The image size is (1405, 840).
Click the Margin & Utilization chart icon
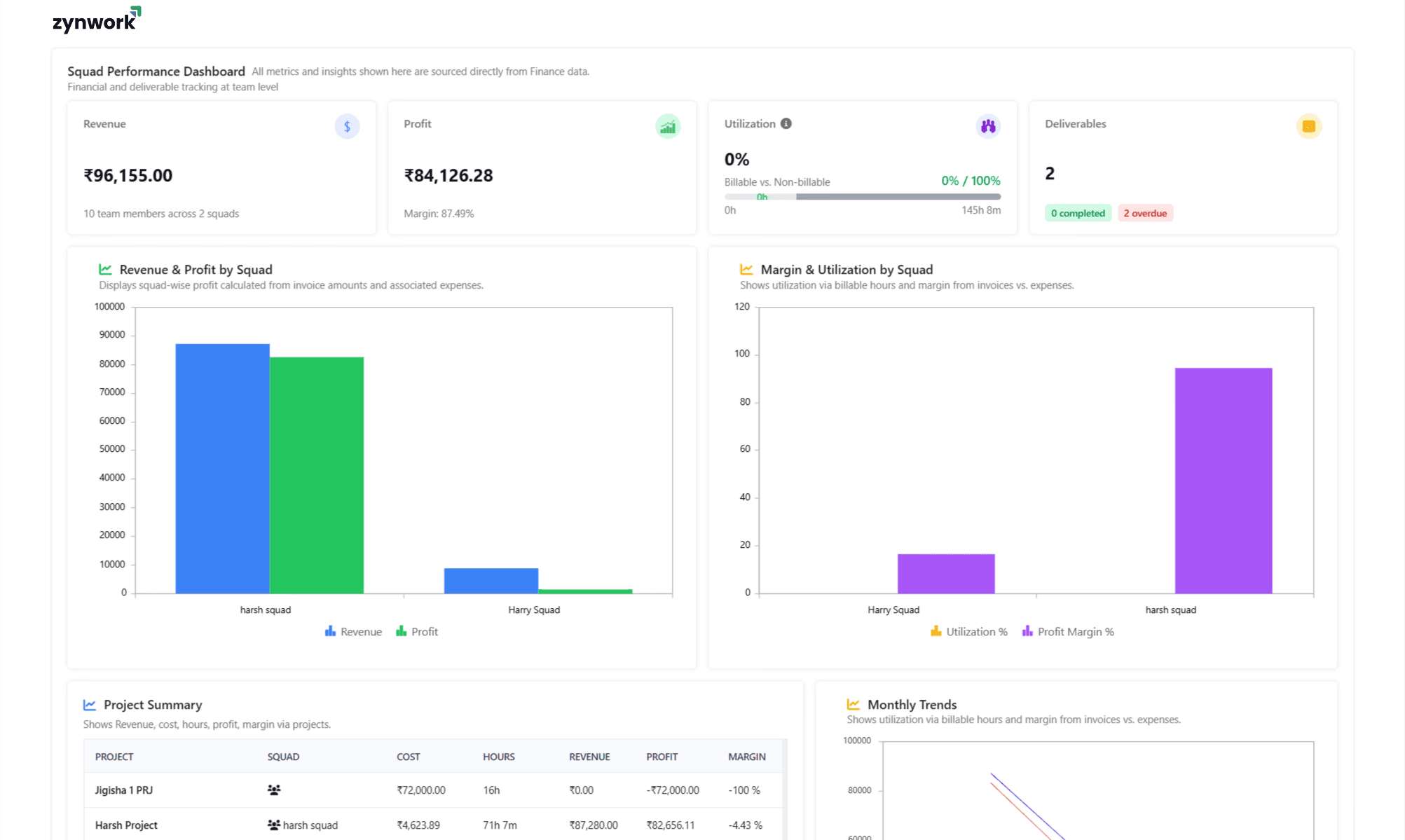click(x=746, y=270)
